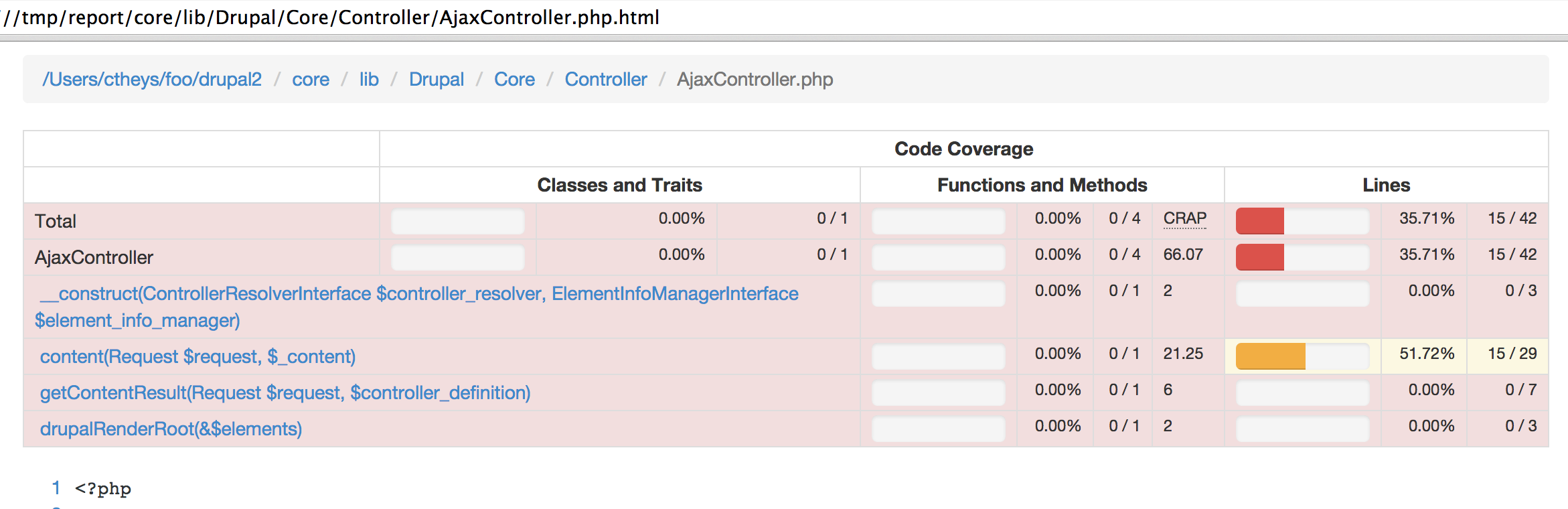Open the lib breadcrumb link
This screenshot has width=1568, height=509.
[x=369, y=80]
